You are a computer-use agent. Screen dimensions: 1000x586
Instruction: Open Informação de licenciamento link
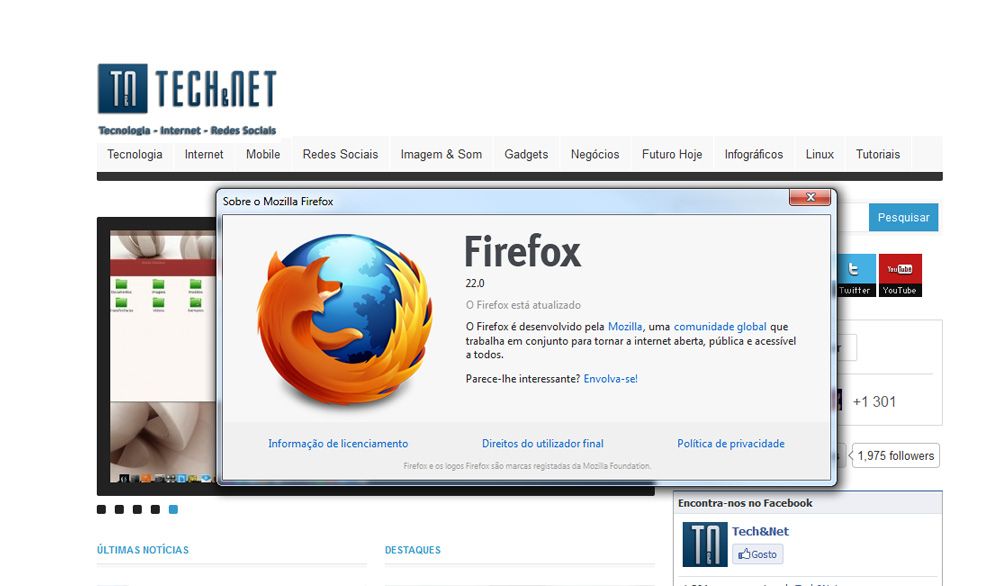(x=338, y=444)
